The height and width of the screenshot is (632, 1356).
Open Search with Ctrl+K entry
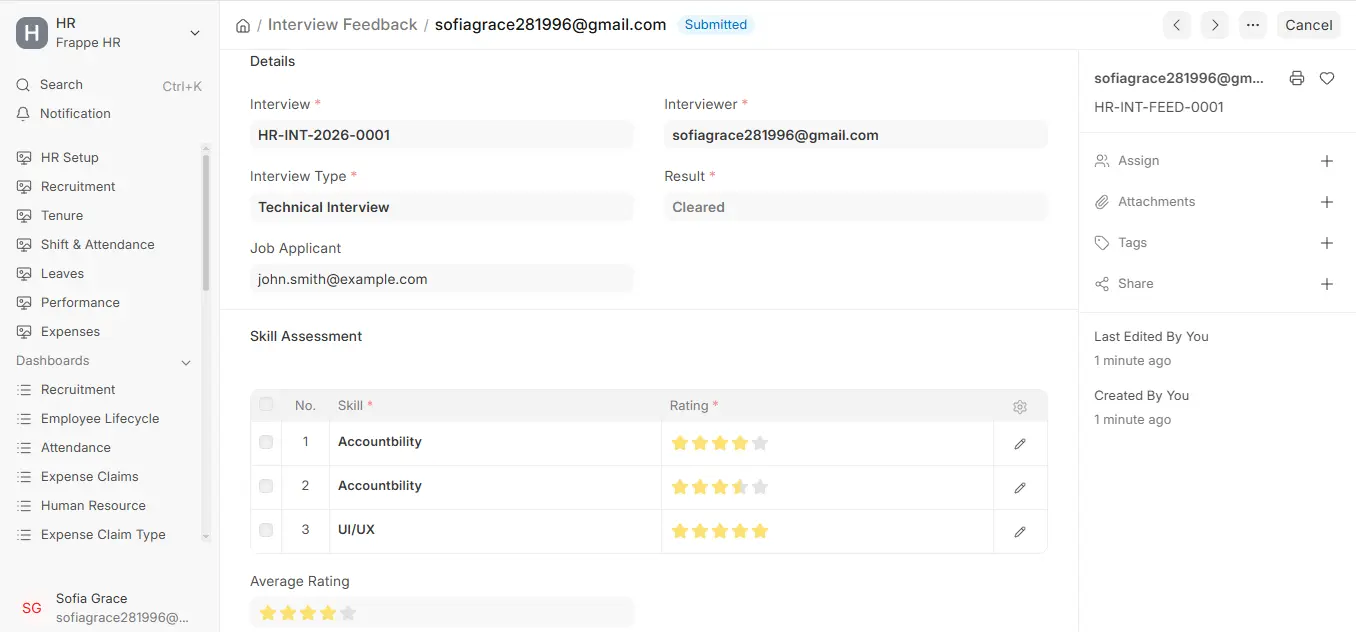110,85
